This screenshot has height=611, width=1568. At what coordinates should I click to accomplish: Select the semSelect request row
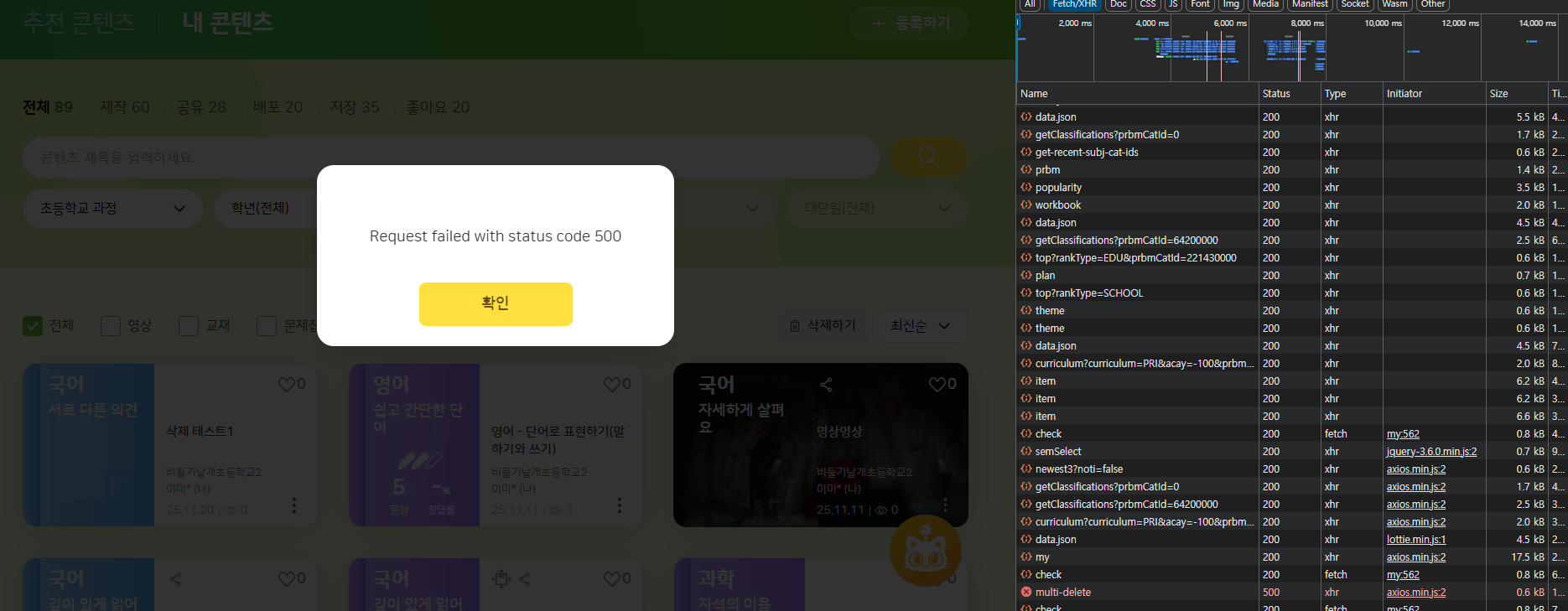1292,452
